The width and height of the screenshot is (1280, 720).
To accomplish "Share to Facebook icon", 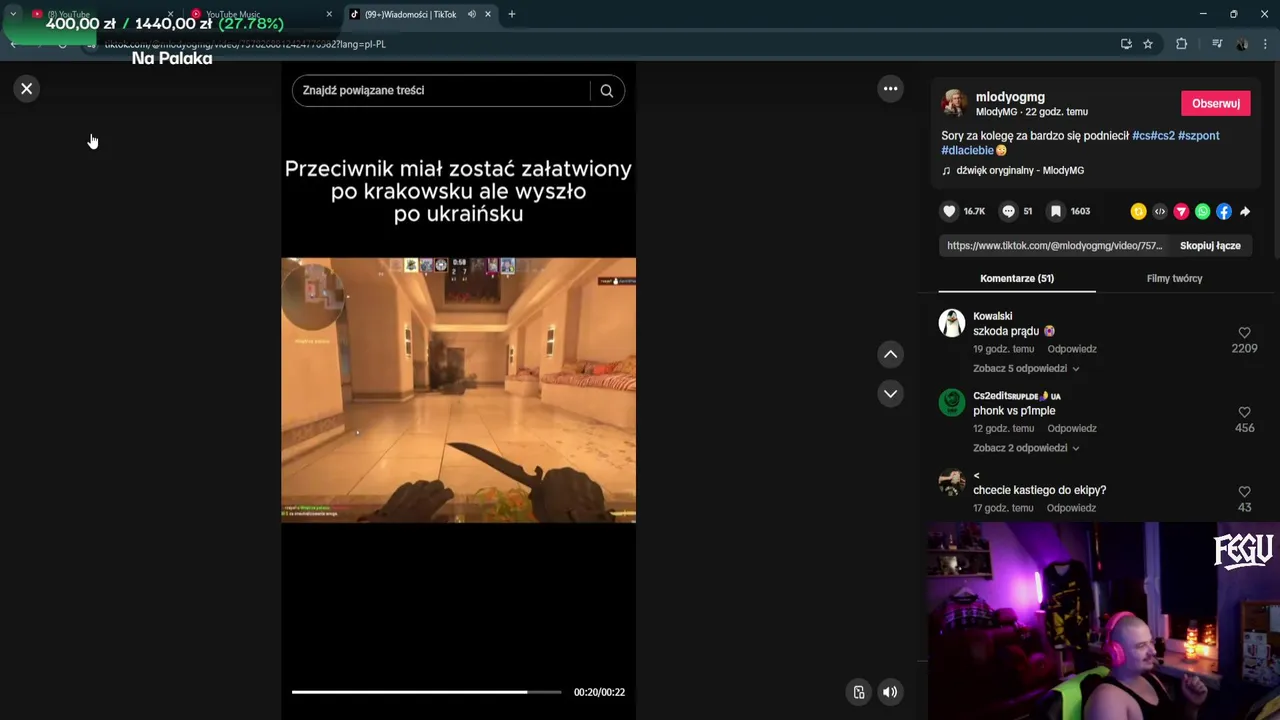I will pos(1224,211).
